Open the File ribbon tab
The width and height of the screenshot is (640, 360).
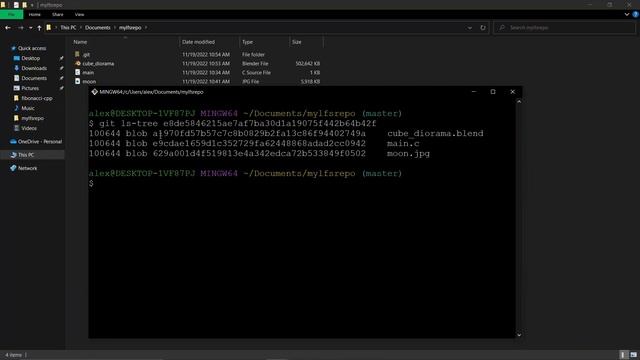point(11,14)
